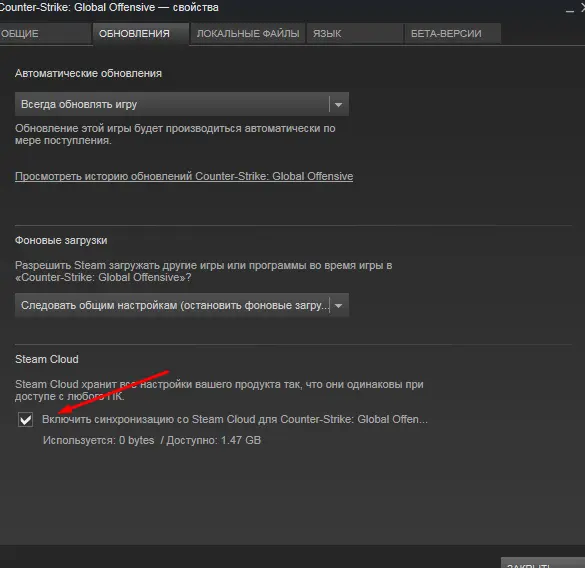Click the window title 'Counter-Strike: Global Offensive — свойства'
585x568 pixels.
click(x=109, y=7)
